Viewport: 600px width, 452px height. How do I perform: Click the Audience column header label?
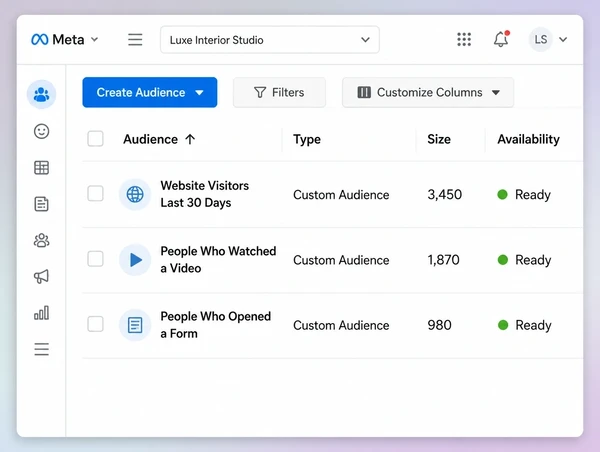click(x=150, y=139)
